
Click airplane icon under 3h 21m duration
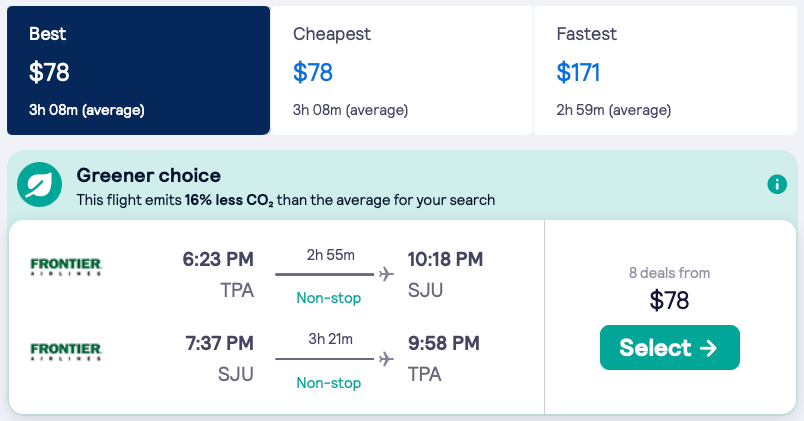[x=386, y=358]
